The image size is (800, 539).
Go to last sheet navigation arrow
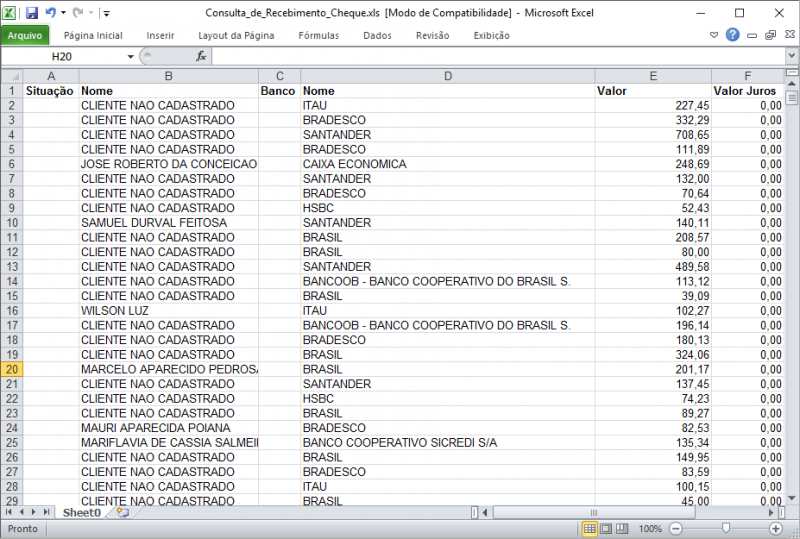pos(46,512)
